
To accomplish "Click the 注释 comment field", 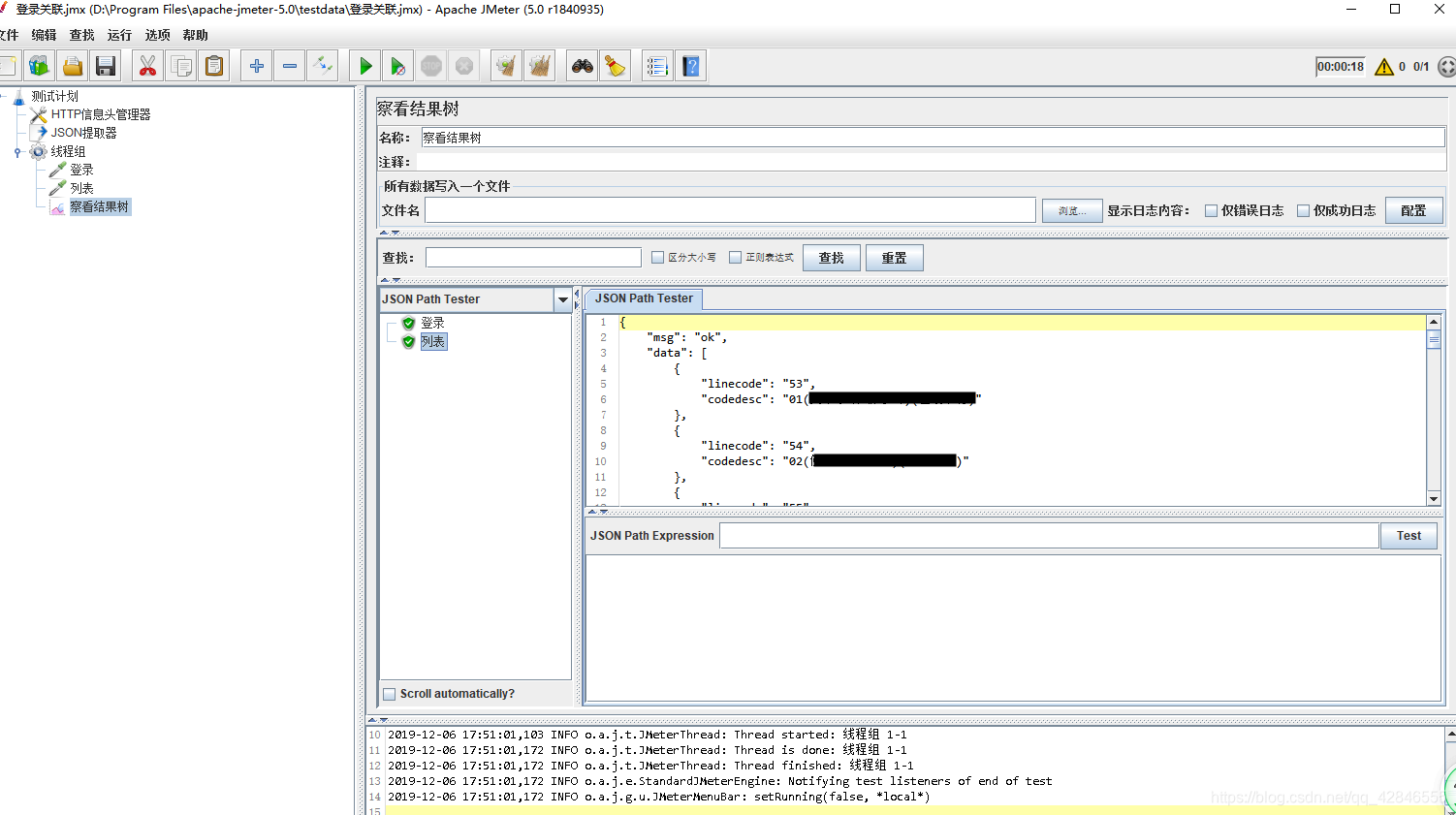I will point(931,162).
